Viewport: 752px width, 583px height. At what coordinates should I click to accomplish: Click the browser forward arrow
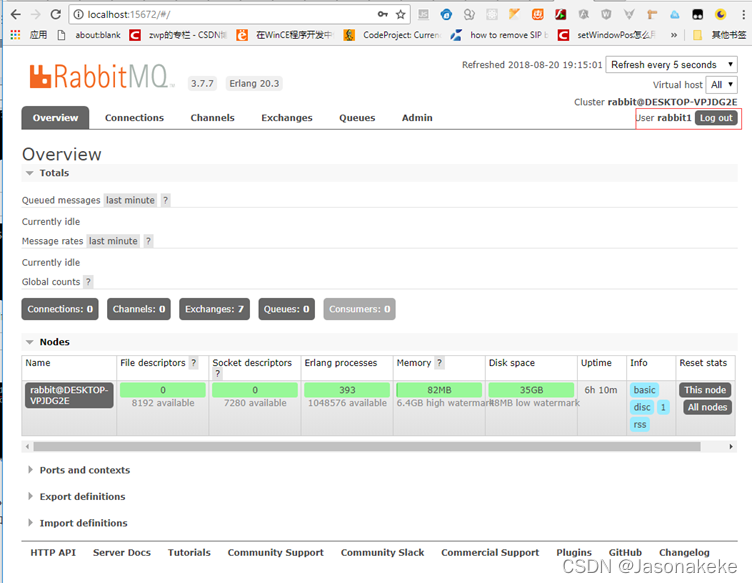[35, 14]
